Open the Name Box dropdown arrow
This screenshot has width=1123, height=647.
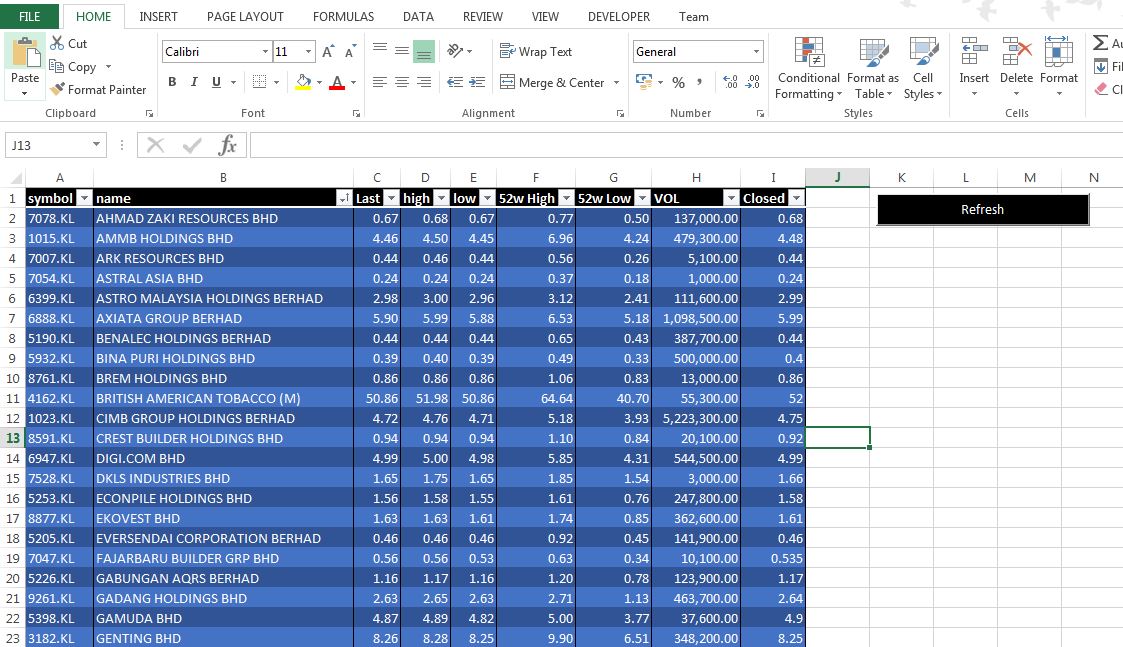96,145
